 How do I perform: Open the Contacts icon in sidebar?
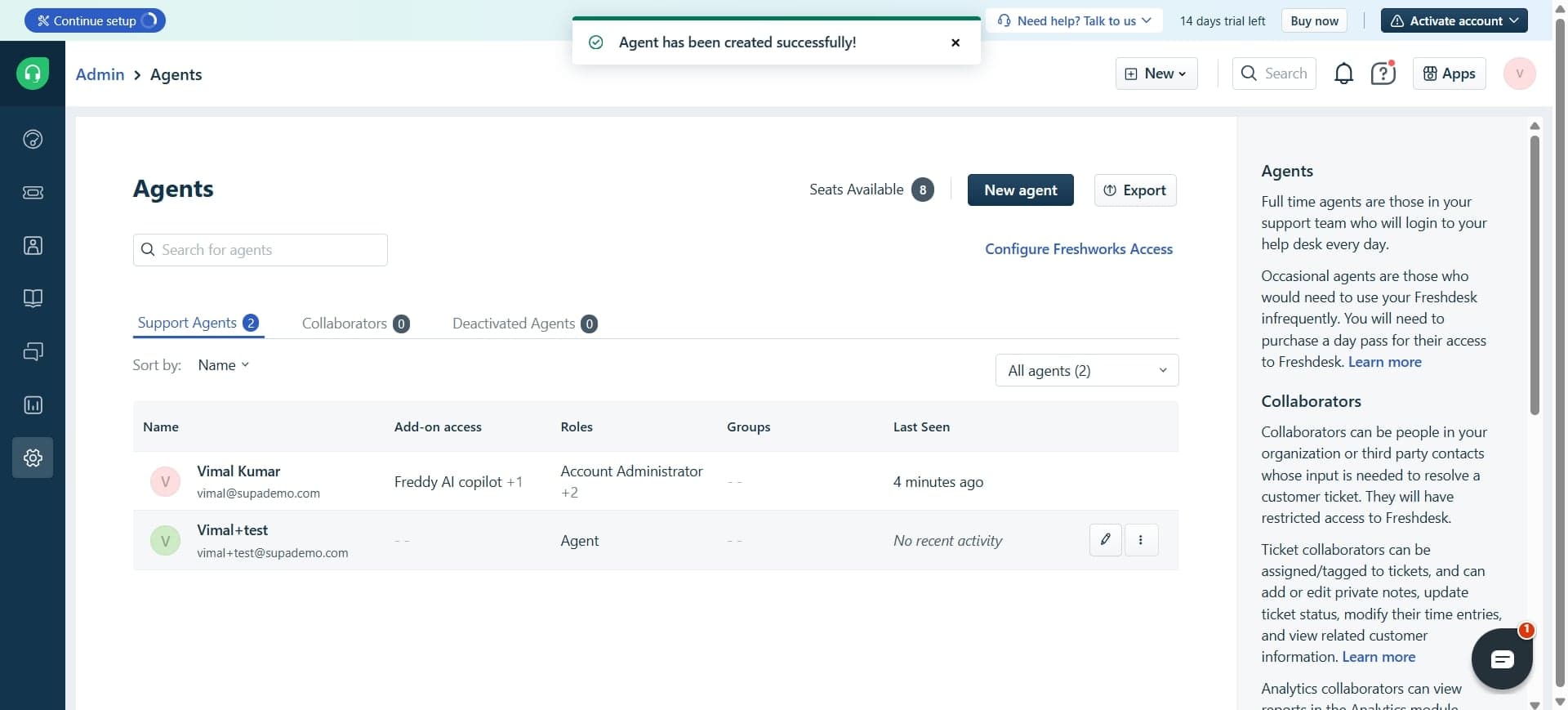(33, 246)
